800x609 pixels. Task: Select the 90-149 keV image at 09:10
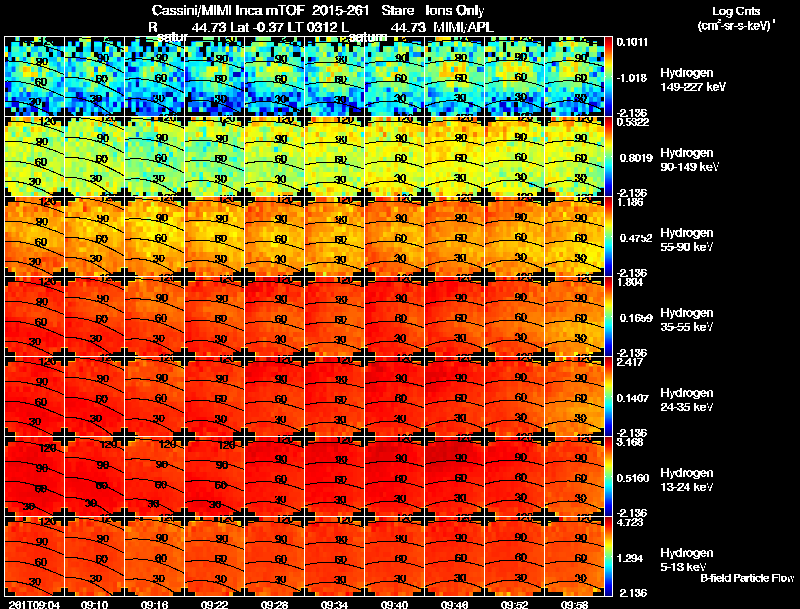(x=94, y=157)
